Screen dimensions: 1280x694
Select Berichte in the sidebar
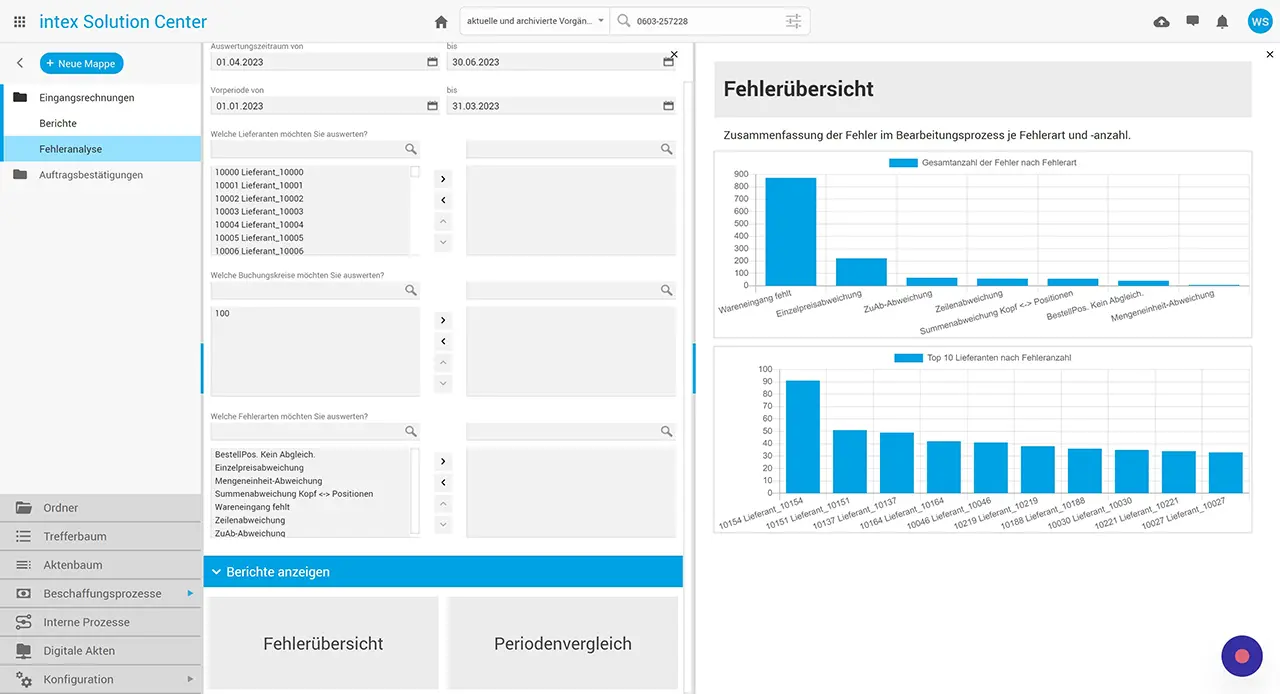coord(58,123)
